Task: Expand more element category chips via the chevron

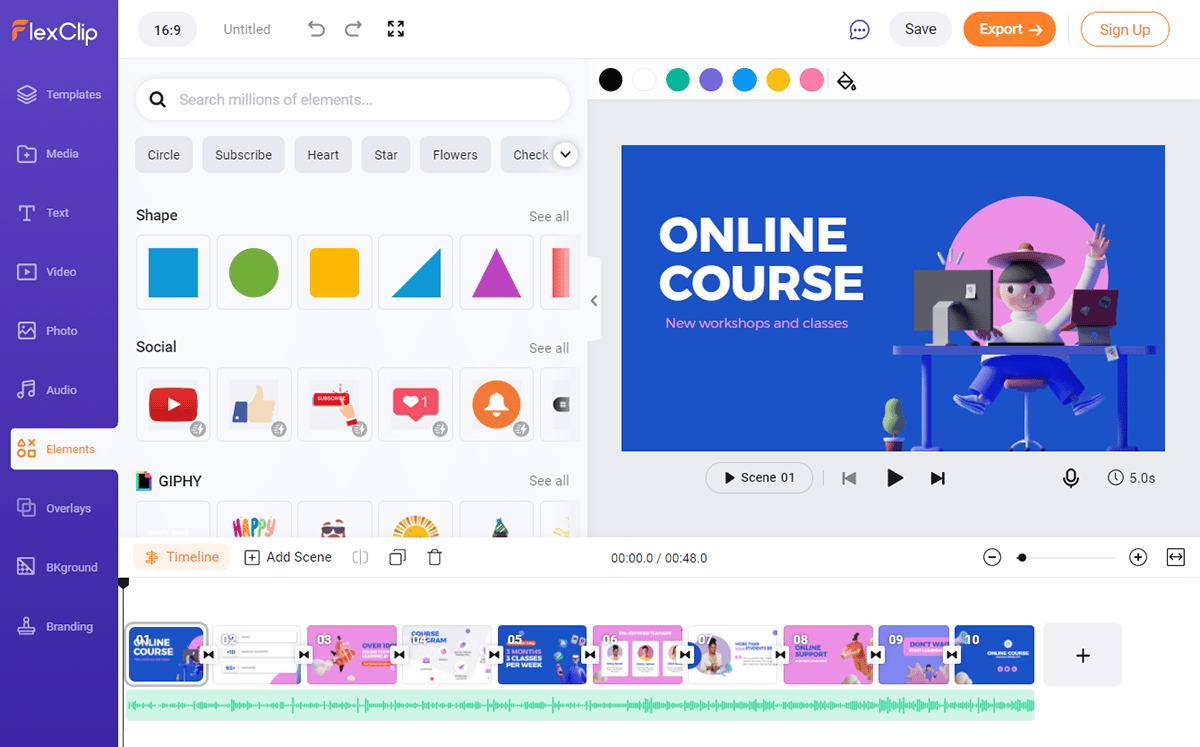Action: 565,154
